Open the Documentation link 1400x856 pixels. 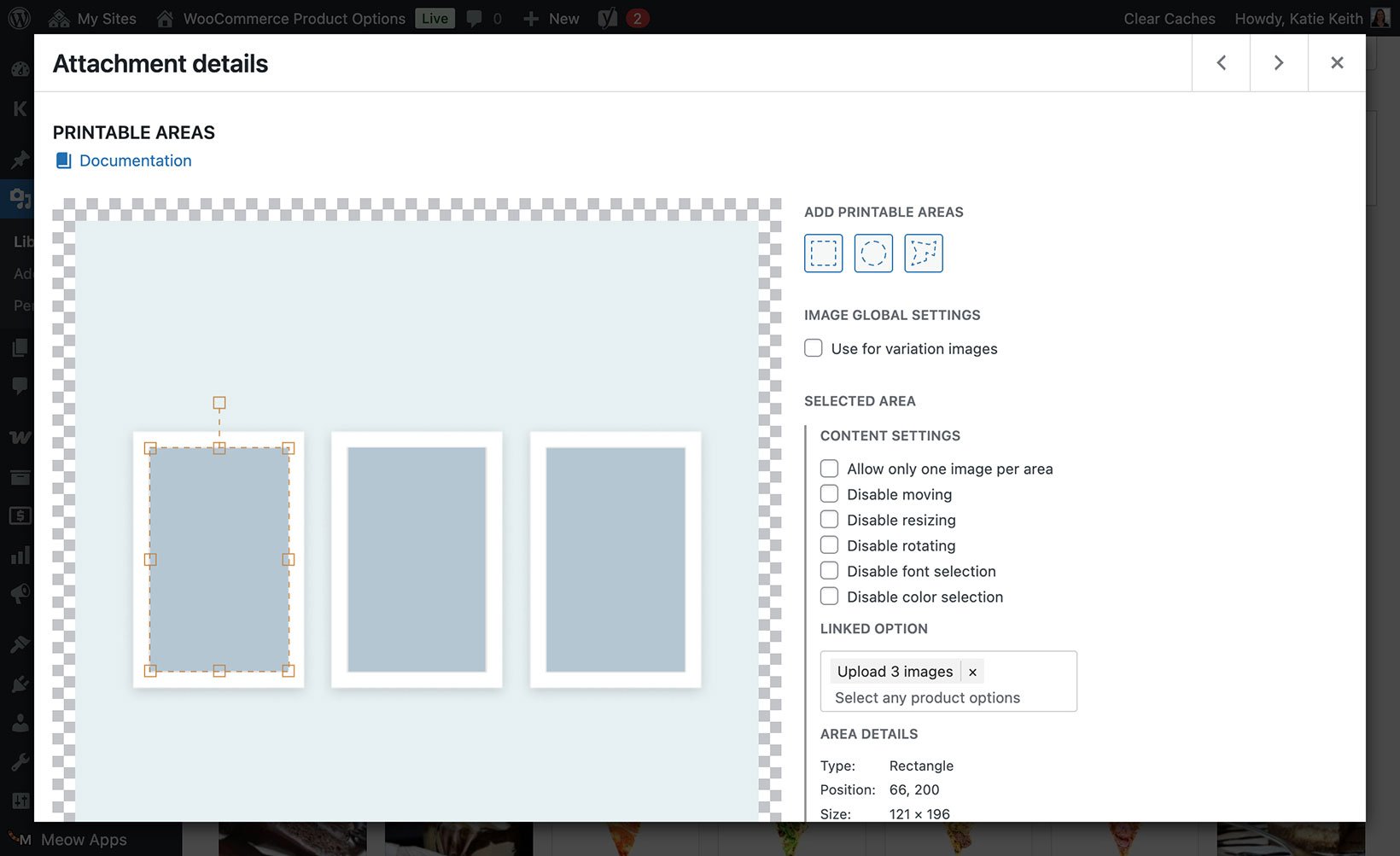coord(135,160)
